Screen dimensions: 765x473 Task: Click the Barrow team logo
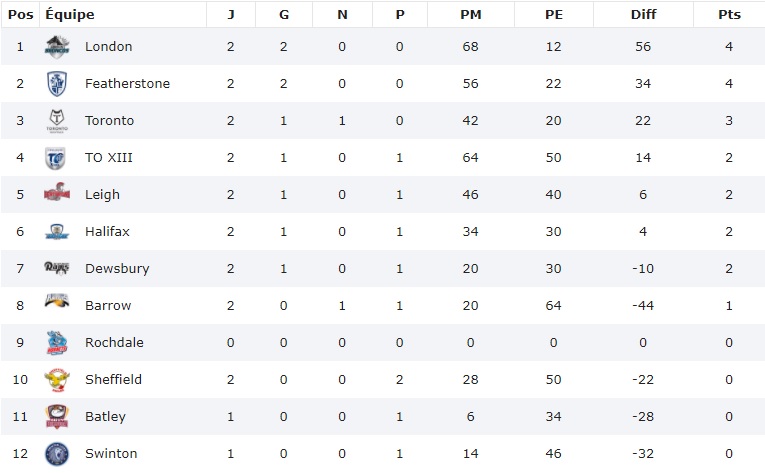click(57, 305)
